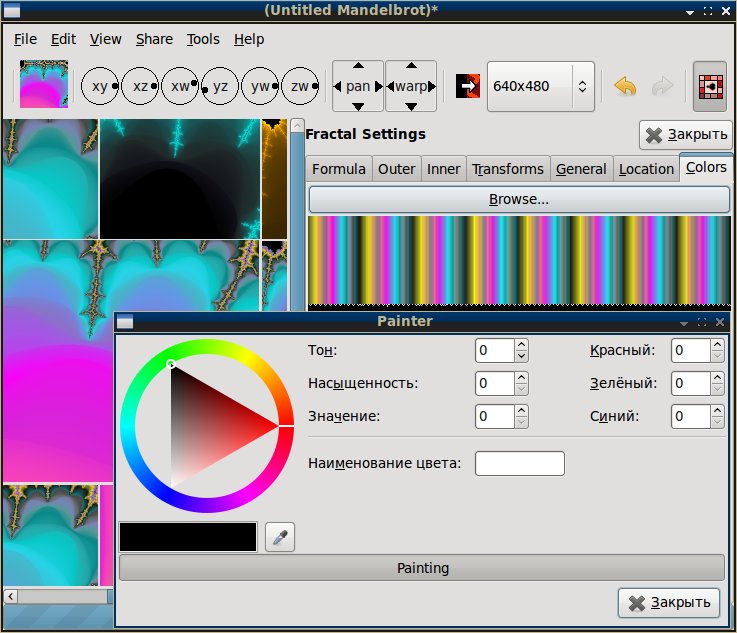Viewport: 737px width, 633px height.
Task: Close Painter dialog with Закрыть button
Action: click(669, 603)
